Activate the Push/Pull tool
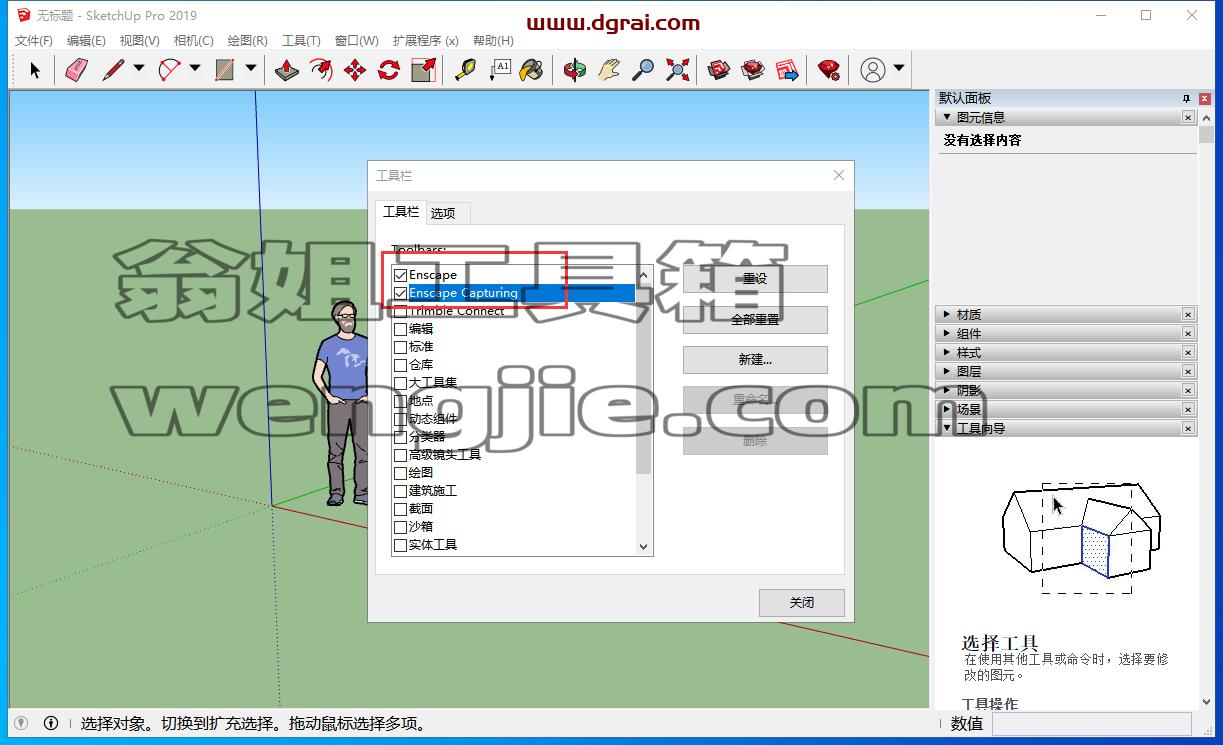This screenshot has height=745, width=1223. coord(287,70)
